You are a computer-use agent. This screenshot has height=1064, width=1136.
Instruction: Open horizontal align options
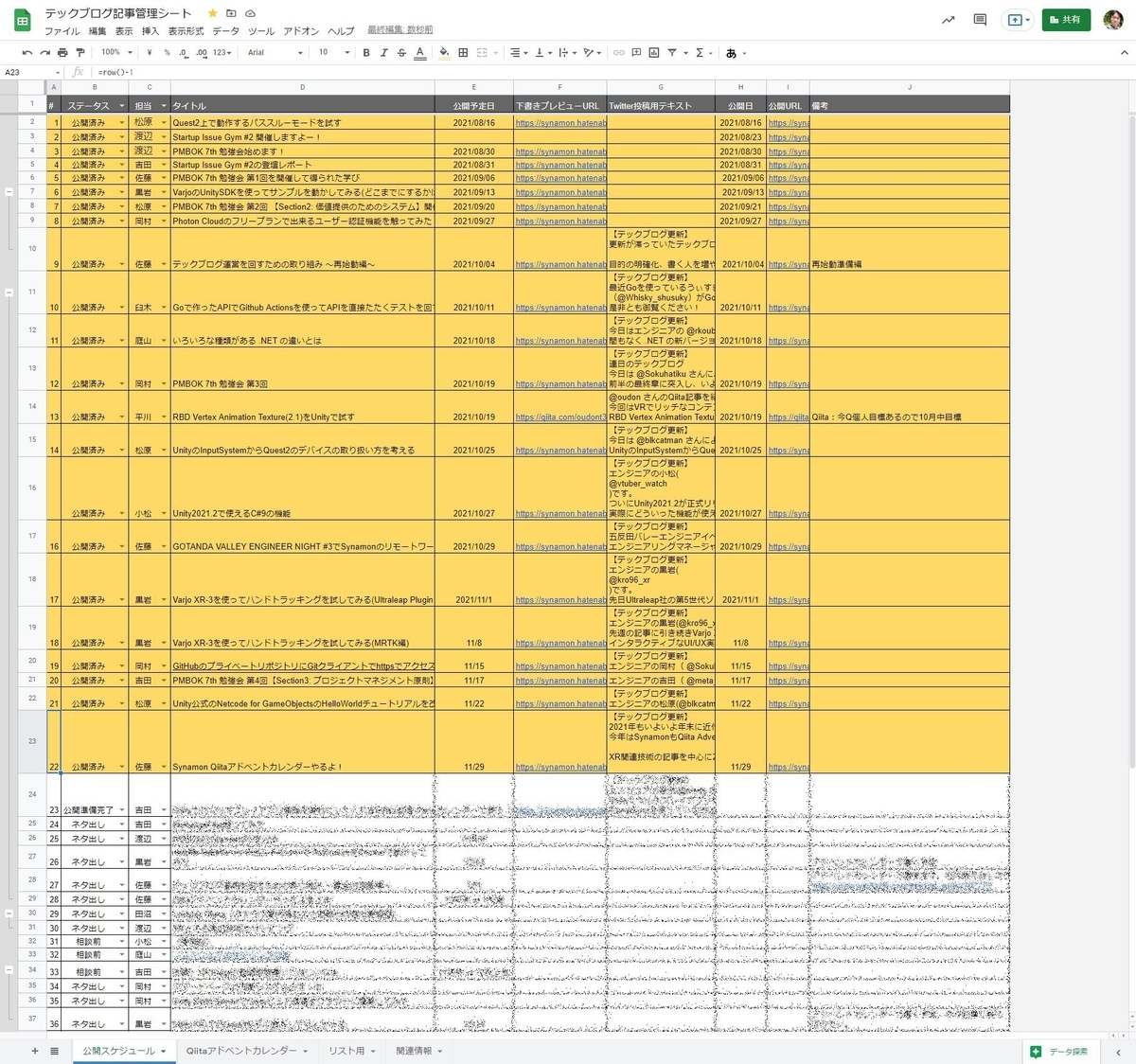point(518,53)
